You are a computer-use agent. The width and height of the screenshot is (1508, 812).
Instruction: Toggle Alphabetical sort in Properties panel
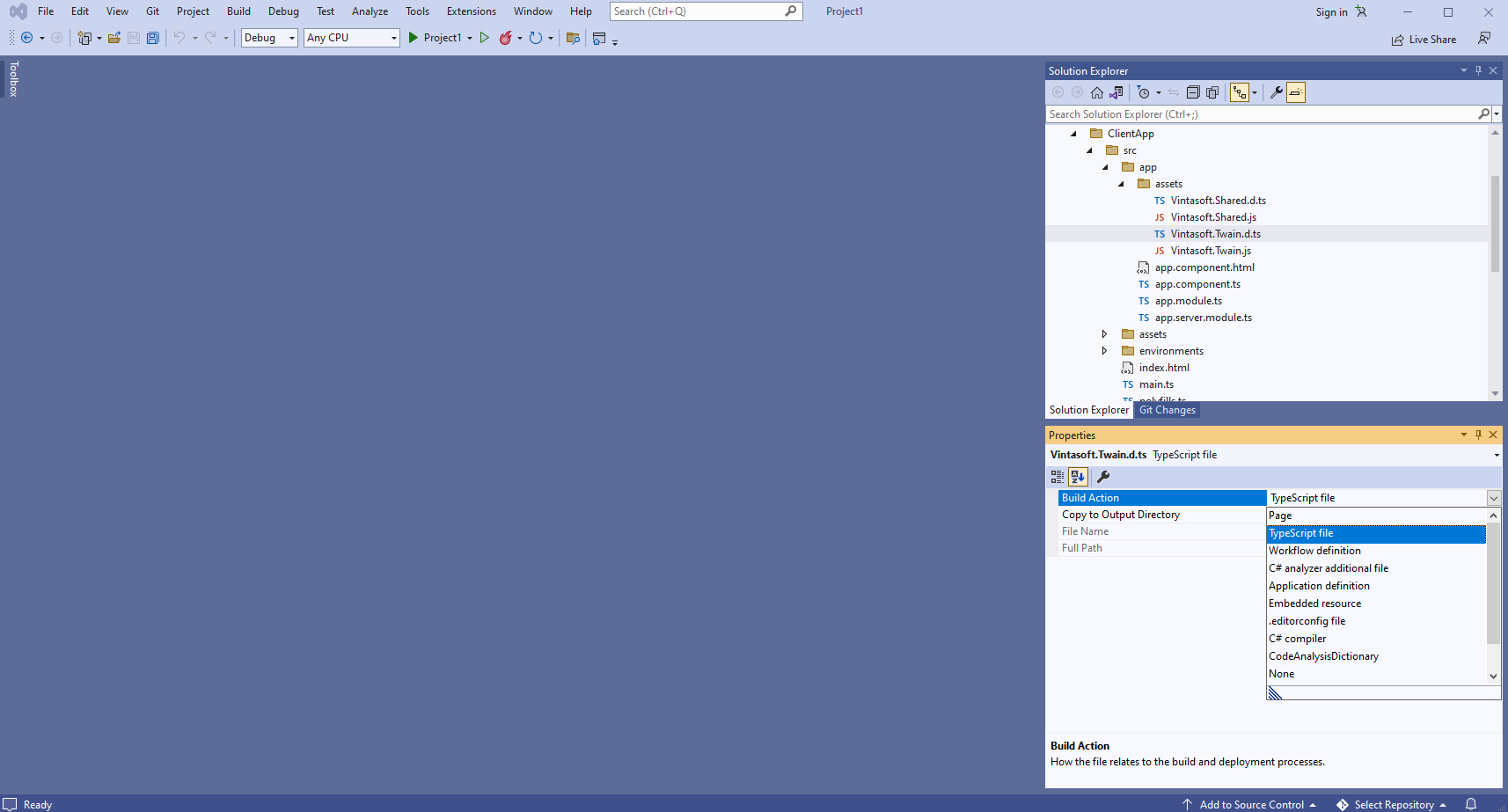point(1078,477)
